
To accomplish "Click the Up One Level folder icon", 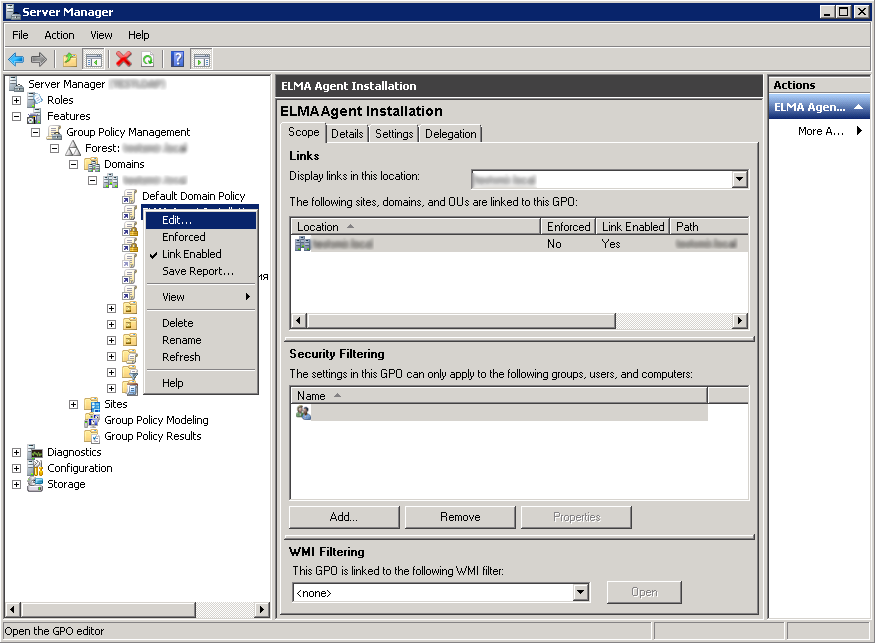I will click(x=70, y=60).
